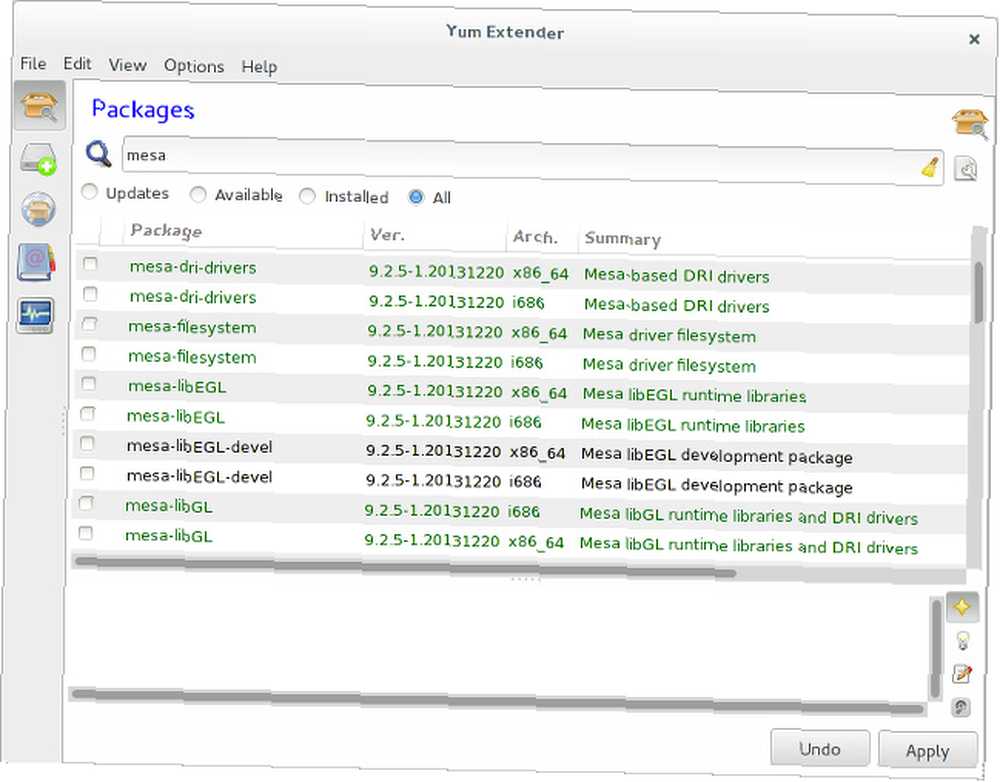The width and height of the screenshot is (1000, 782).
Task: Open the File menu
Action: pos(33,63)
